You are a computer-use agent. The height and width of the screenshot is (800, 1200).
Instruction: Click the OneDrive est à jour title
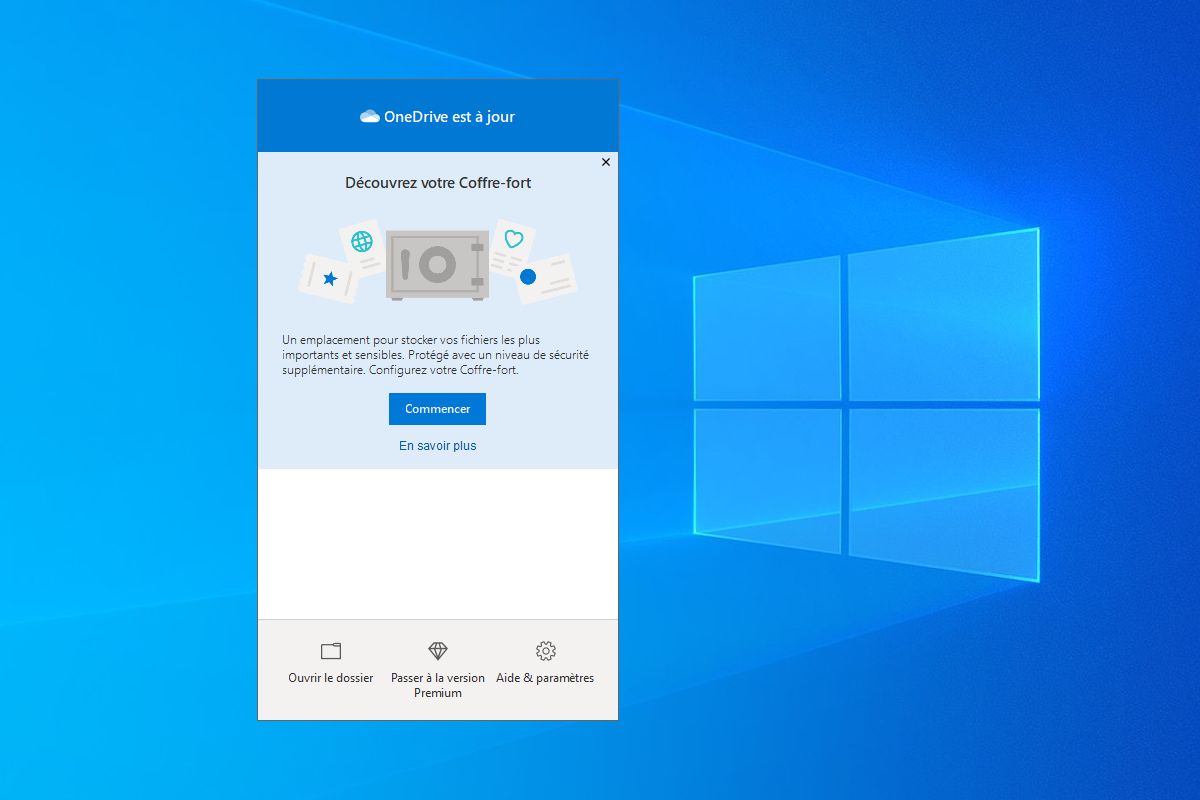point(450,117)
